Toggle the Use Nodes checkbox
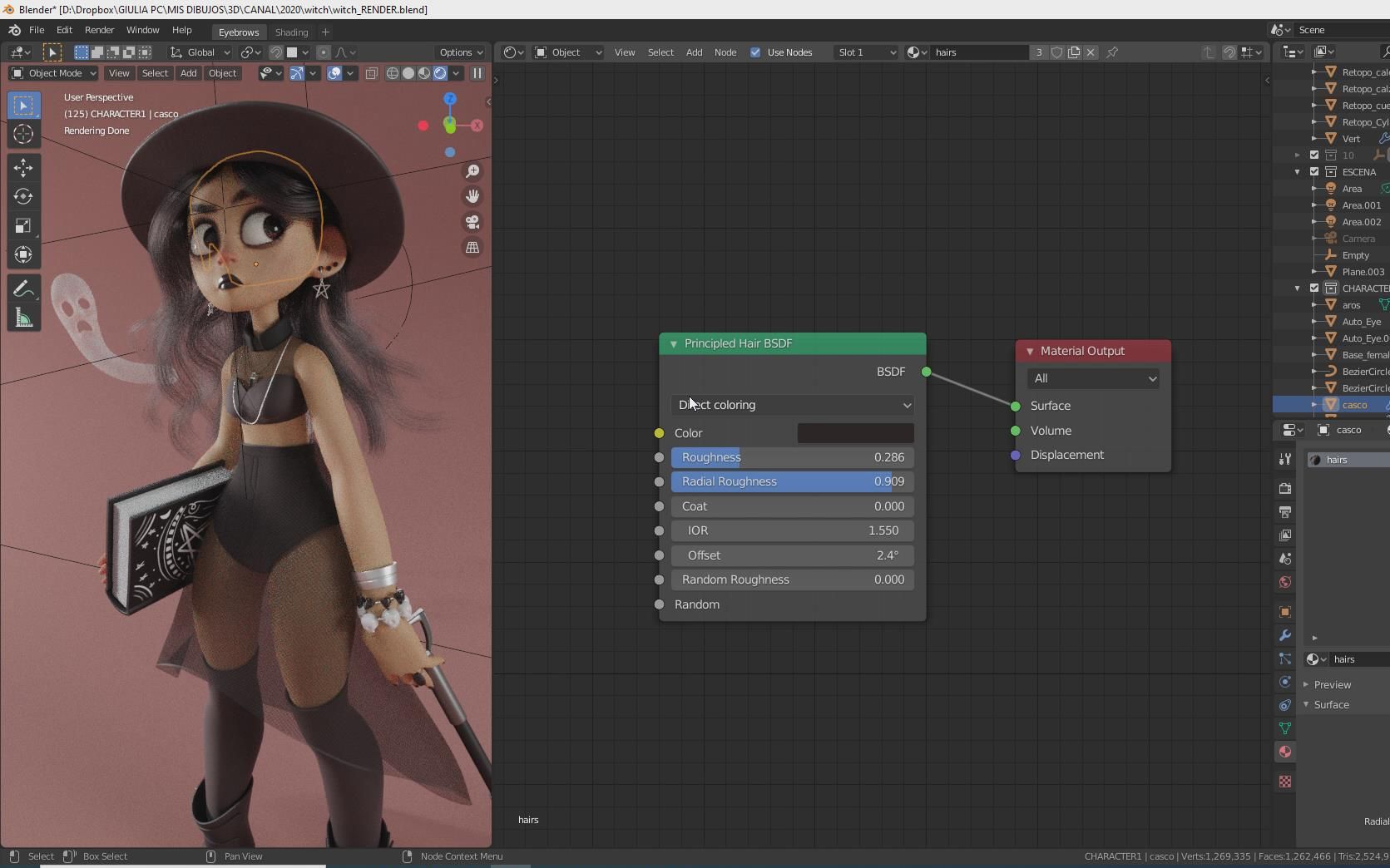The image size is (1390, 868). click(755, 52)
